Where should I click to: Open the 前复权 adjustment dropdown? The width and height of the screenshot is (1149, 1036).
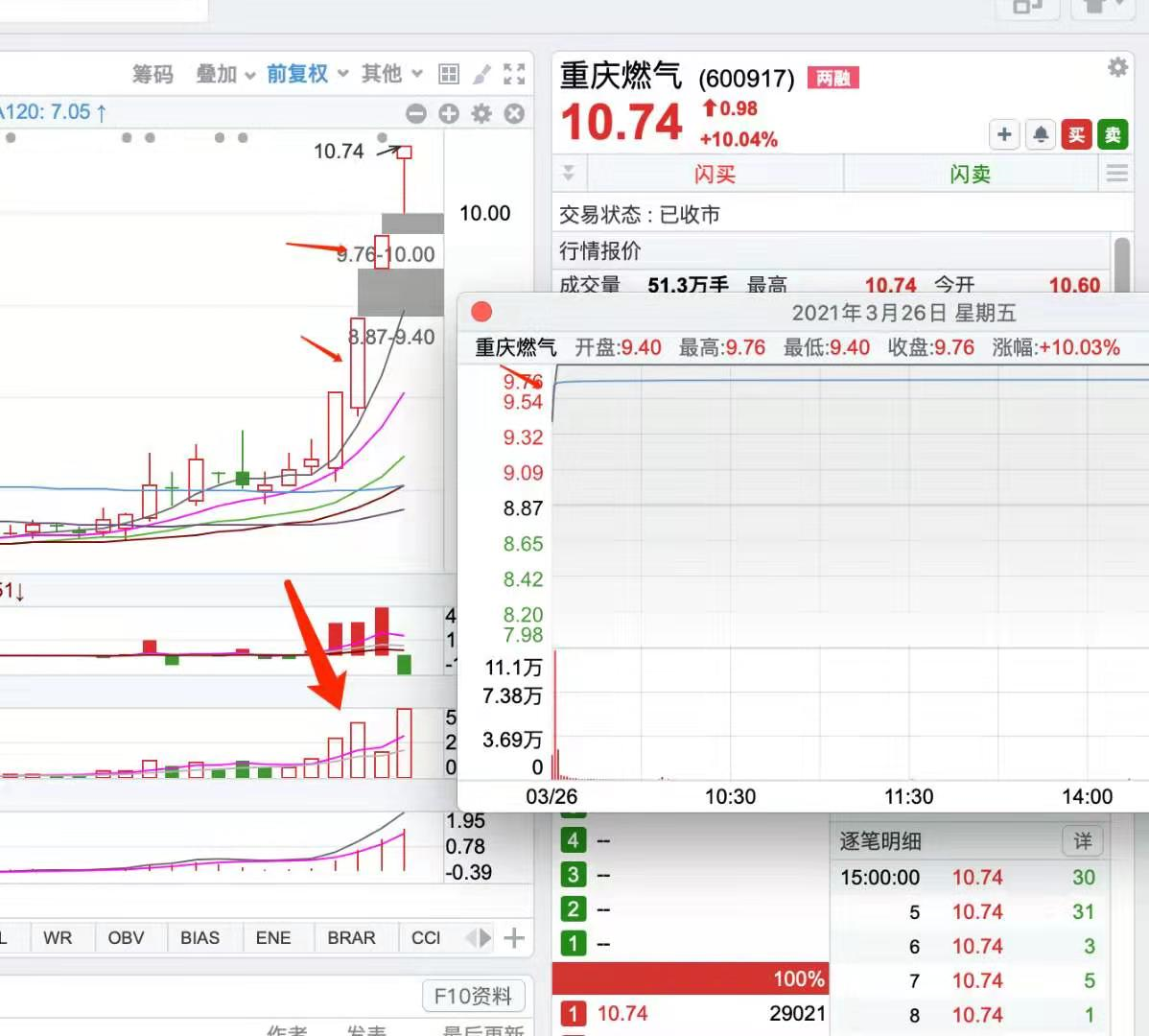pos(306,74)
